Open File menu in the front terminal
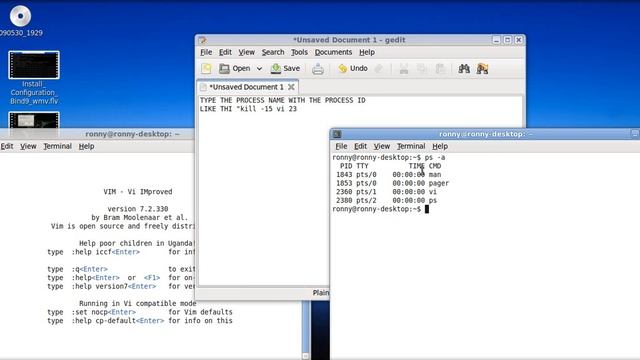Viewport: 640px width, 360px height. (x=341, y=146)
